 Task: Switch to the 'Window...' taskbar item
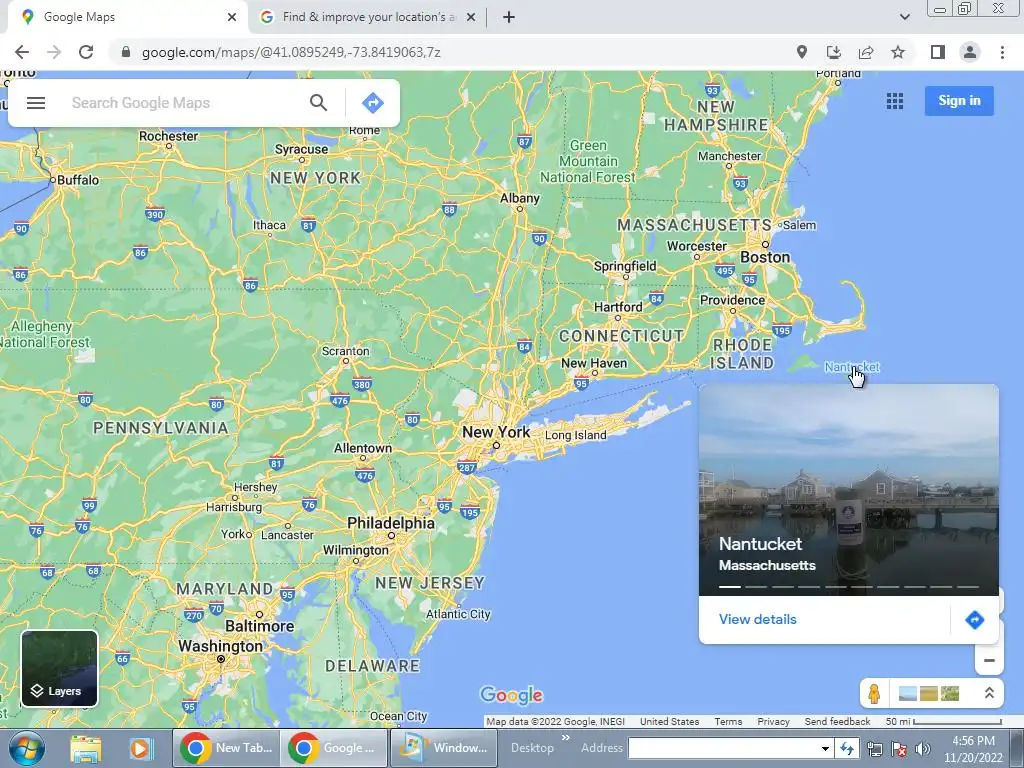[444, 748]
